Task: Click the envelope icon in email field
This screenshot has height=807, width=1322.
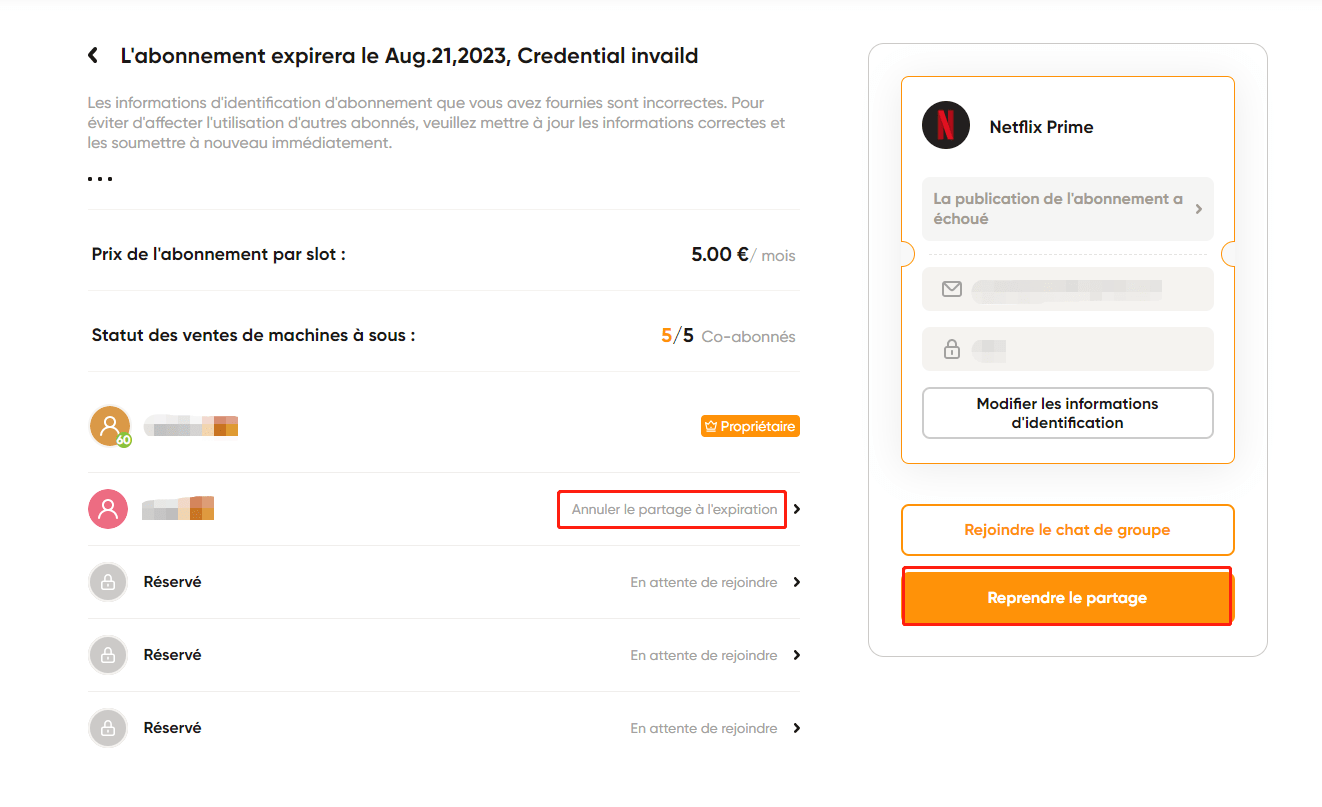Action: 952,289
